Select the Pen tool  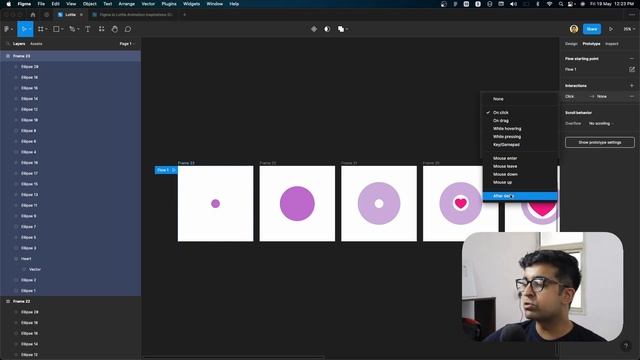72,29
